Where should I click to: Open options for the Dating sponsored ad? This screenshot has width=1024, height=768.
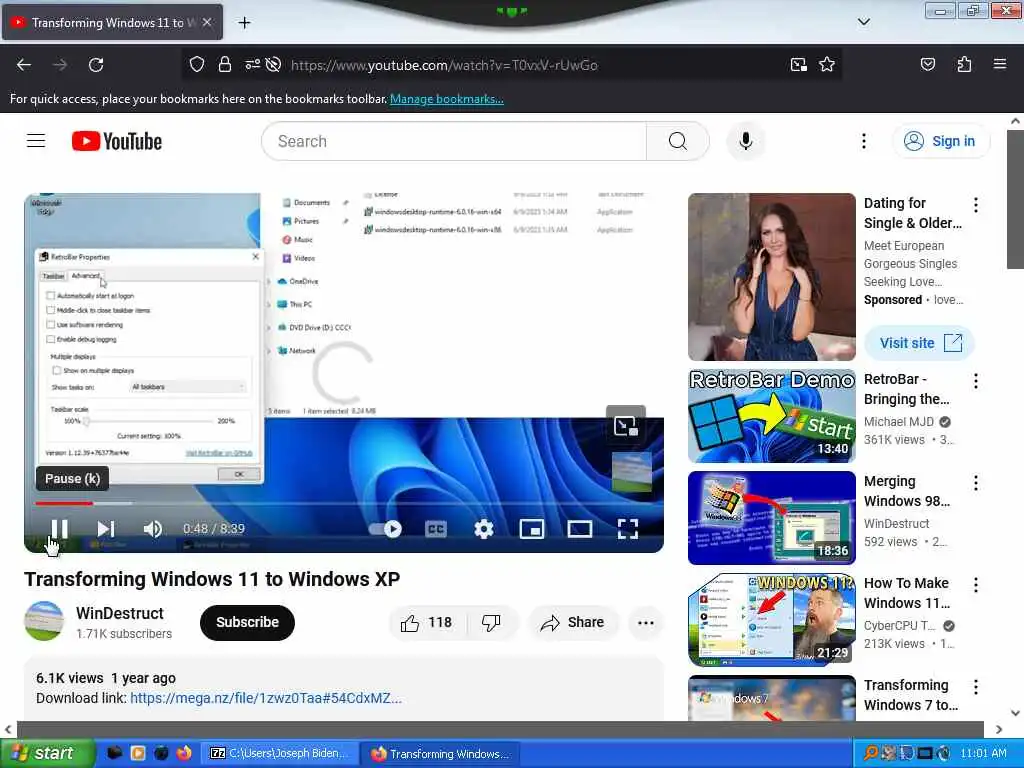pos(976,205)
